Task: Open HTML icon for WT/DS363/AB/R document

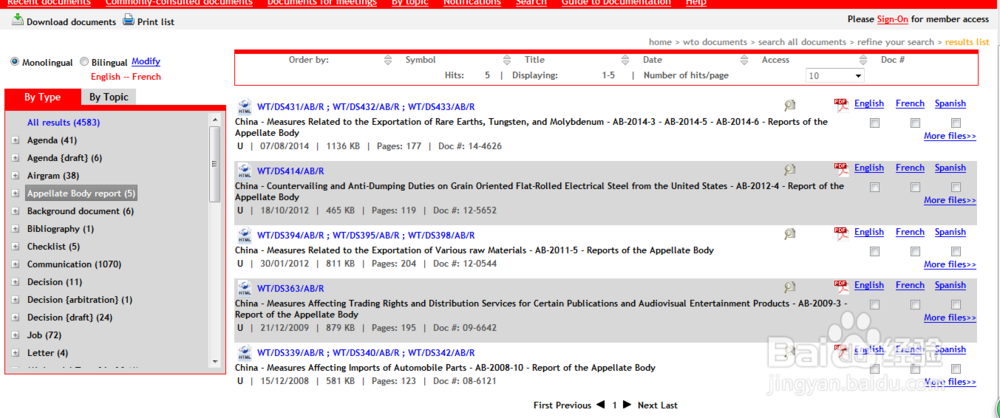Action: point(244,288)
